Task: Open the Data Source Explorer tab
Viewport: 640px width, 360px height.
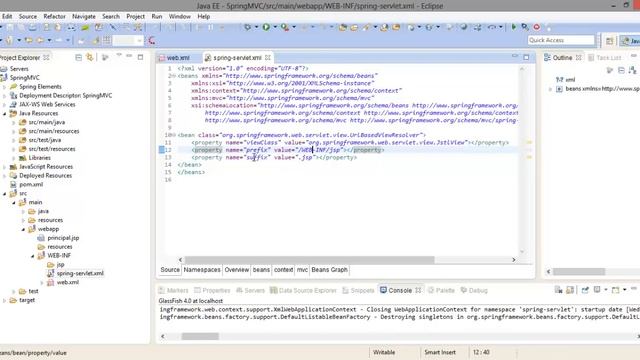Action: click(303, 290)
